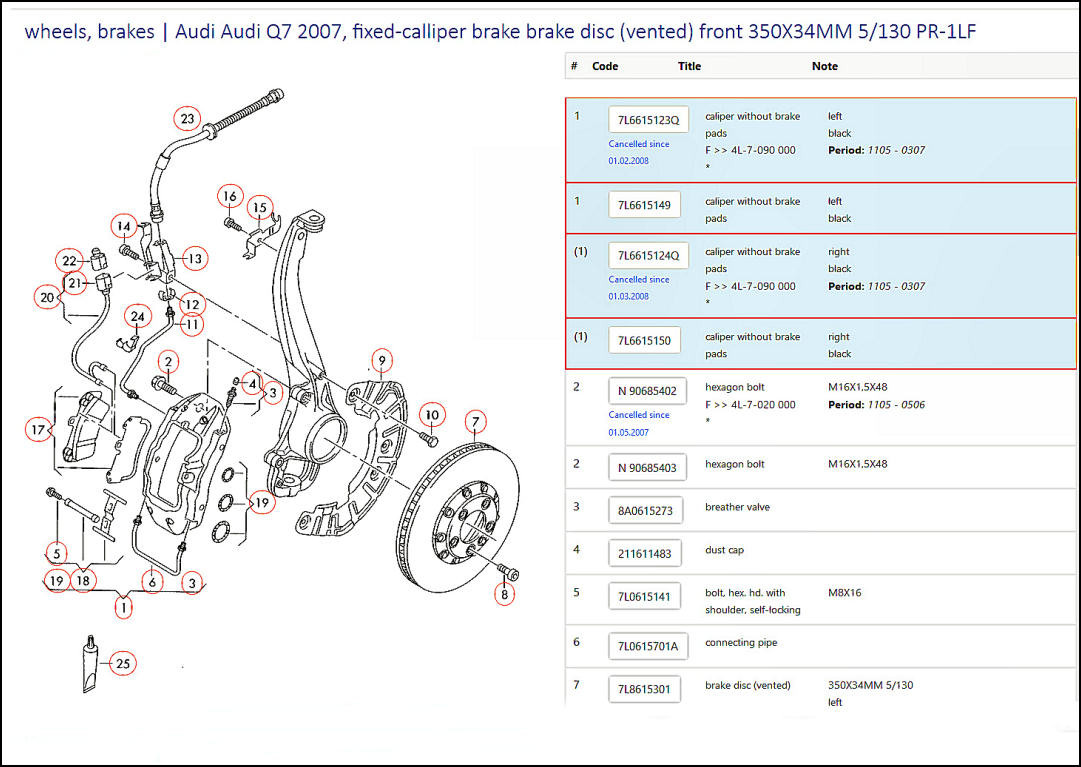Viewport: 1081px width, 767px height.
Task: Click callout 17 near the brake pads
Action: (x=38, y=428)
